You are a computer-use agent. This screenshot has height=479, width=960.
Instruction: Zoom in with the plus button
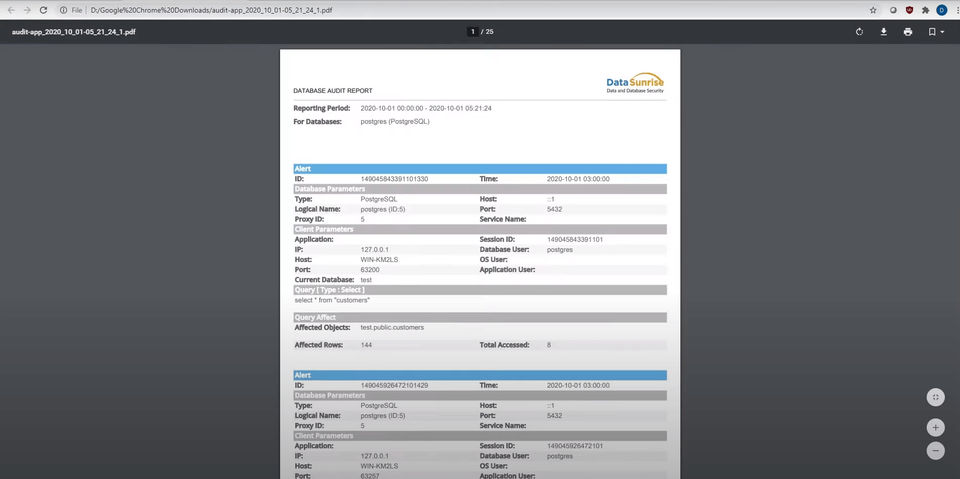pos(936,427)
